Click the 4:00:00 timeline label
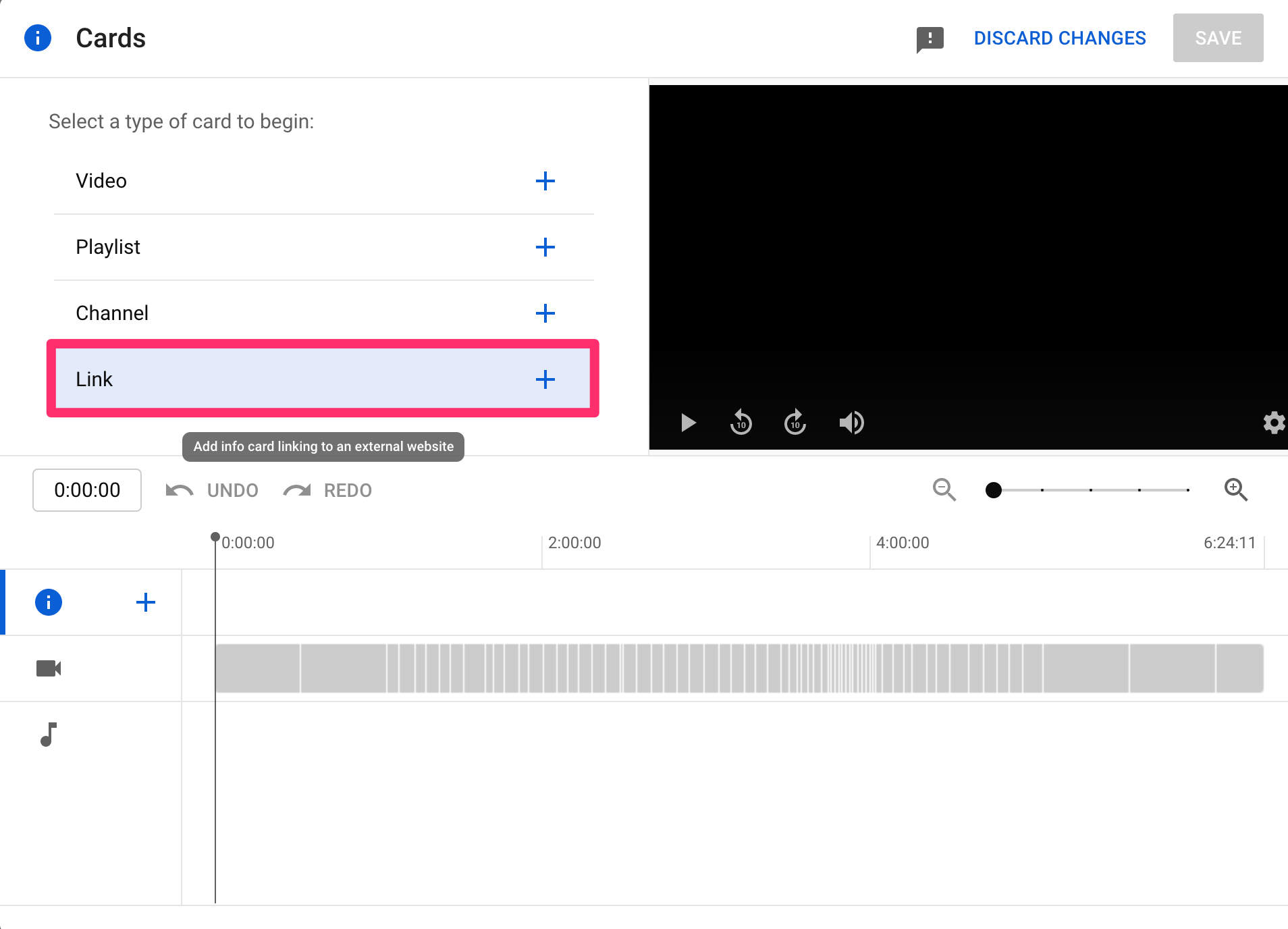 coord(903,543)
